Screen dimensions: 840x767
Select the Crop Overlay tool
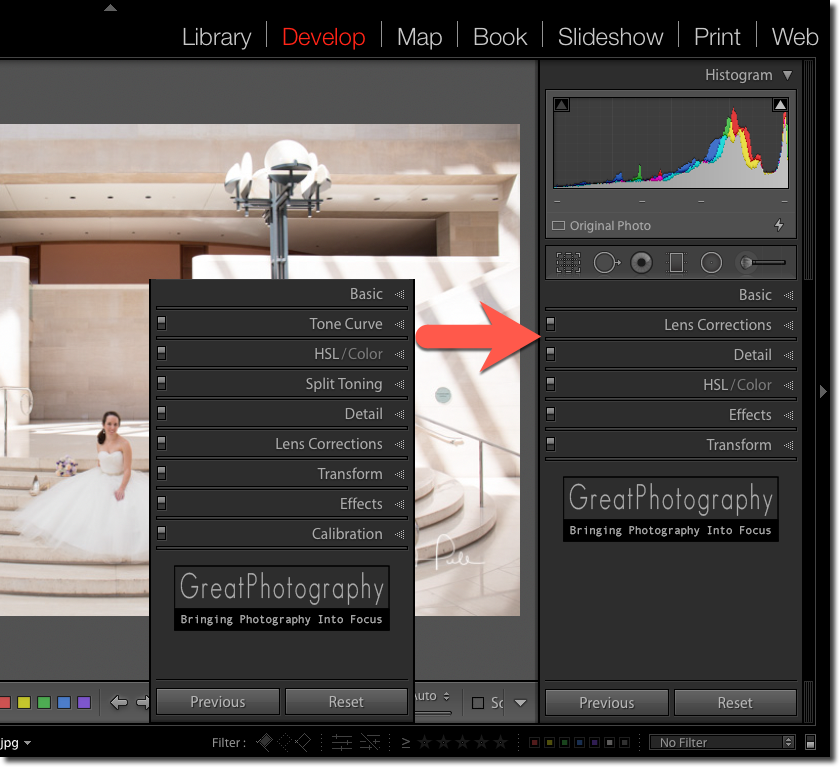pos(568,262)
